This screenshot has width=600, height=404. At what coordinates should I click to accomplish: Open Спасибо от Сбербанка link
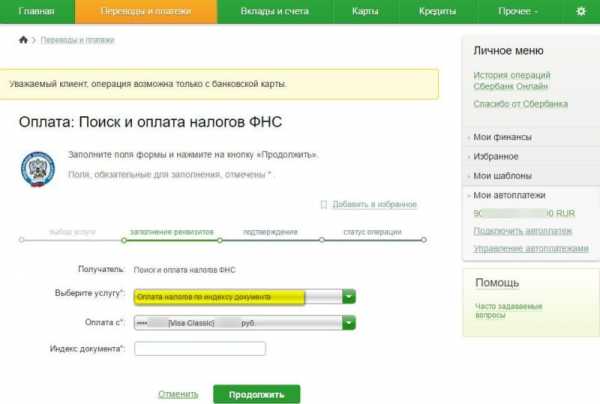point(520,104)
